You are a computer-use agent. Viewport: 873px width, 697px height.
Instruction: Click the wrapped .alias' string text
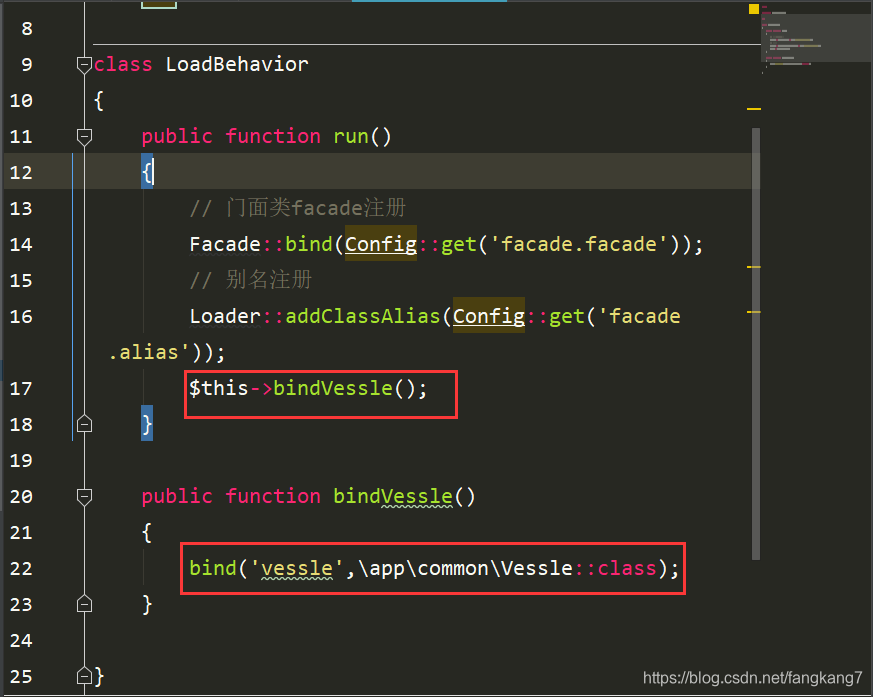pyautogui.click(x=149, y=352)
